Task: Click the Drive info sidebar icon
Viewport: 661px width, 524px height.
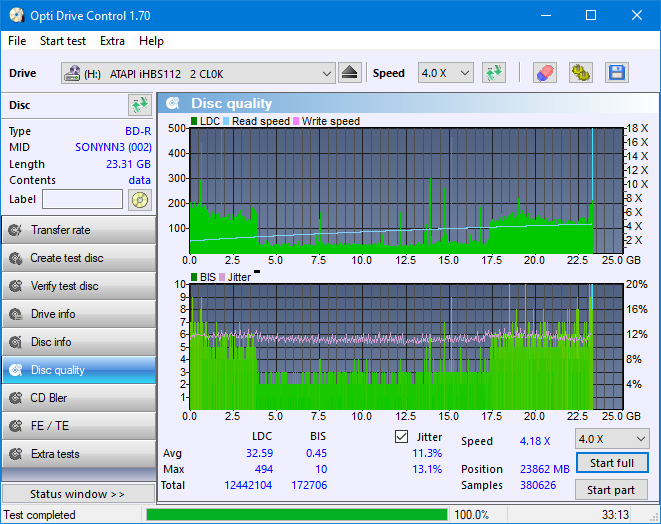Action: [x=16, y=314]
